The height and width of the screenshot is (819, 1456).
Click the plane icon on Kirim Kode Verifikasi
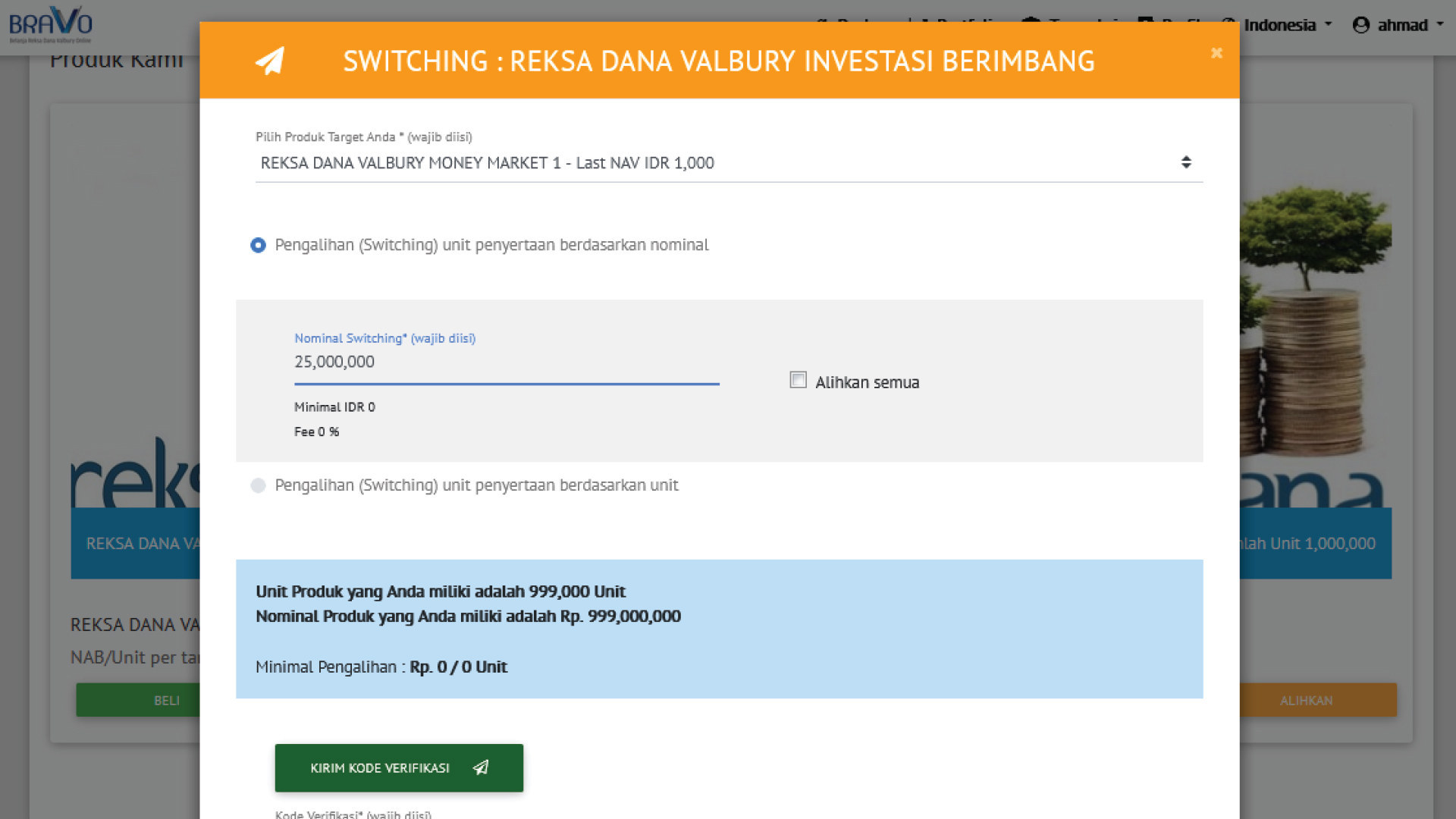pos(481,767)
